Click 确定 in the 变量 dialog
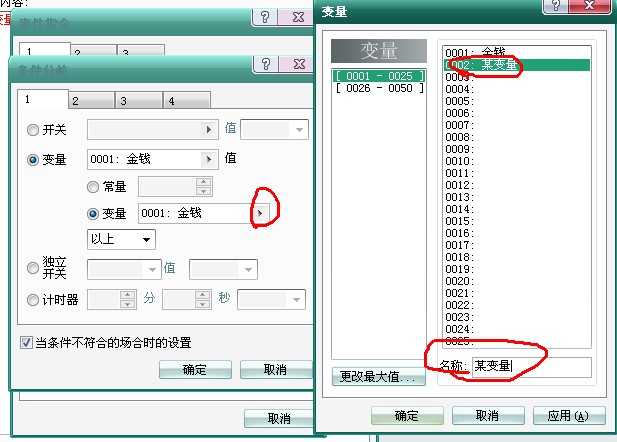 click(407, 416)
